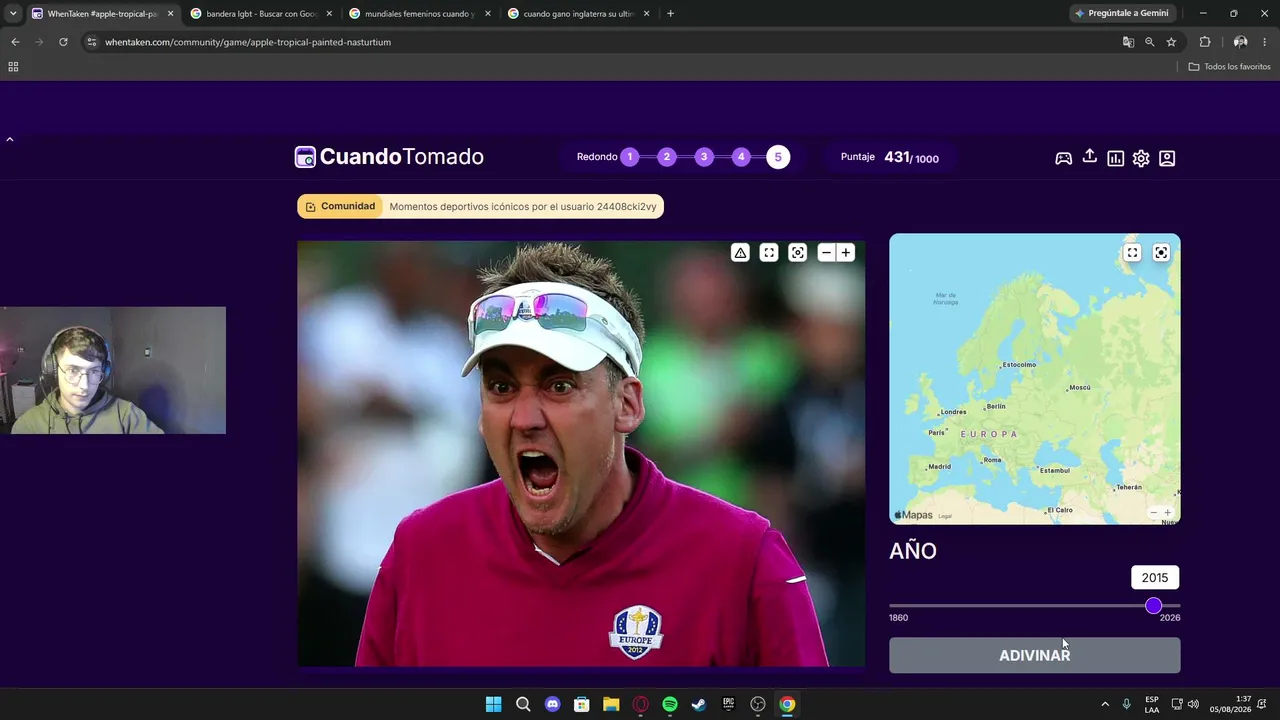Go to round 3 indicator
1280x720 pixels.
(704, 157)
